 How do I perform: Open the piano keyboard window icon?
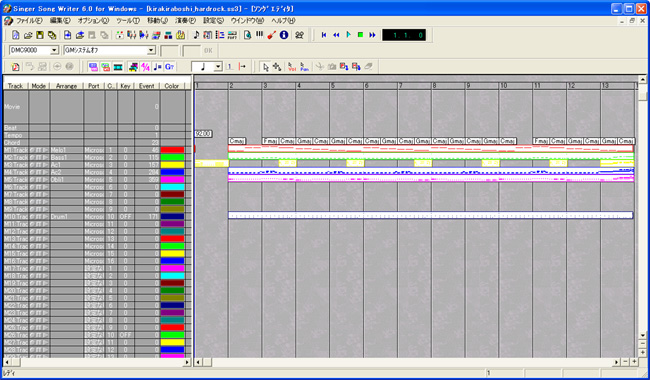pyautogui.click(x=260, y=35)
